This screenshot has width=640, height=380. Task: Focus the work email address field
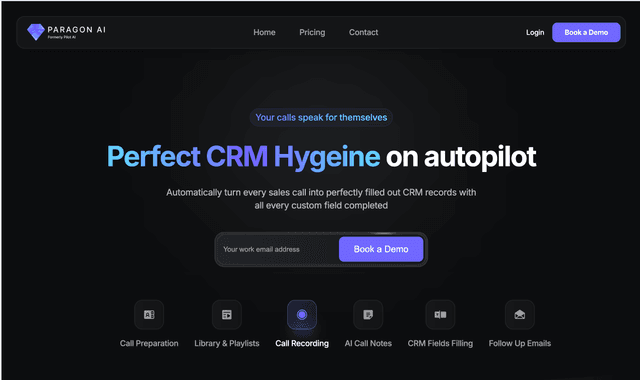pos(279,249)
